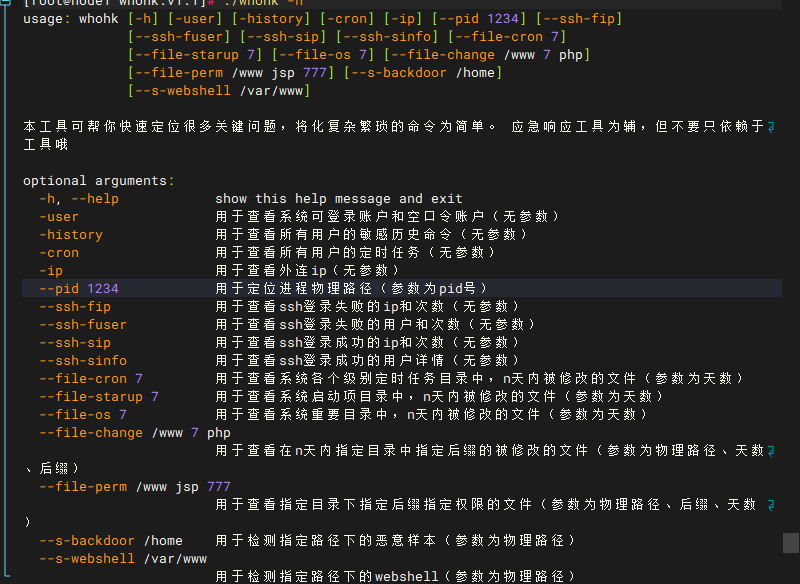Click the -user option in arguments list
The height and width of the screenshot is (584, 800).
click(x=59, y=217)
